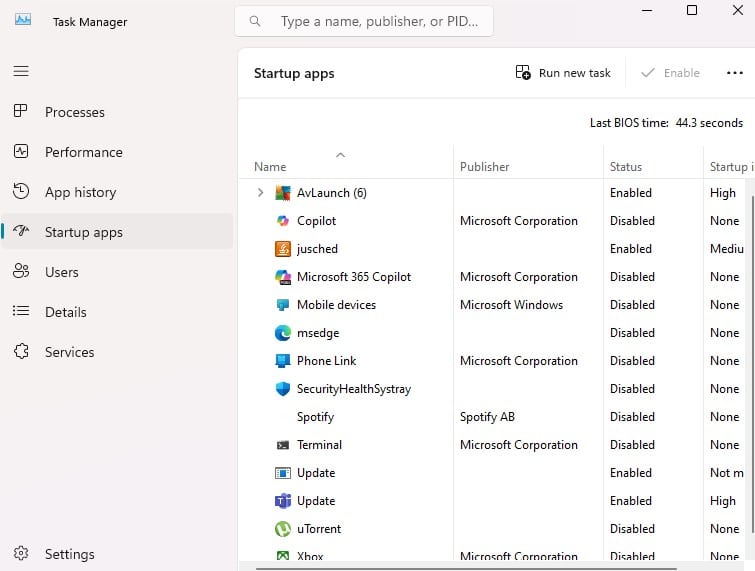
Task: Click the Run new task button
Action: pos(563,73)
